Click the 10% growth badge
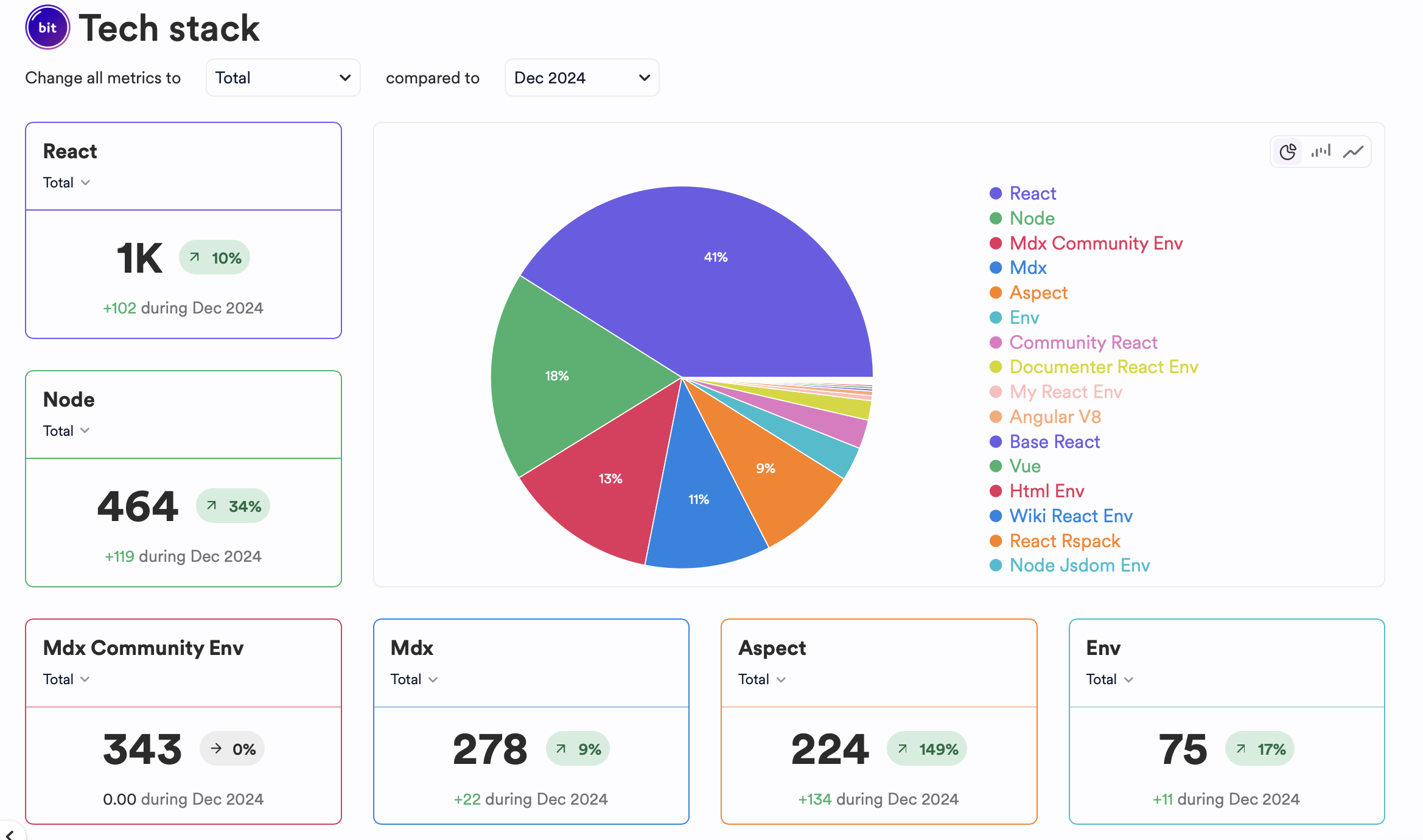 pyautogui.click(x=214, y=257)
